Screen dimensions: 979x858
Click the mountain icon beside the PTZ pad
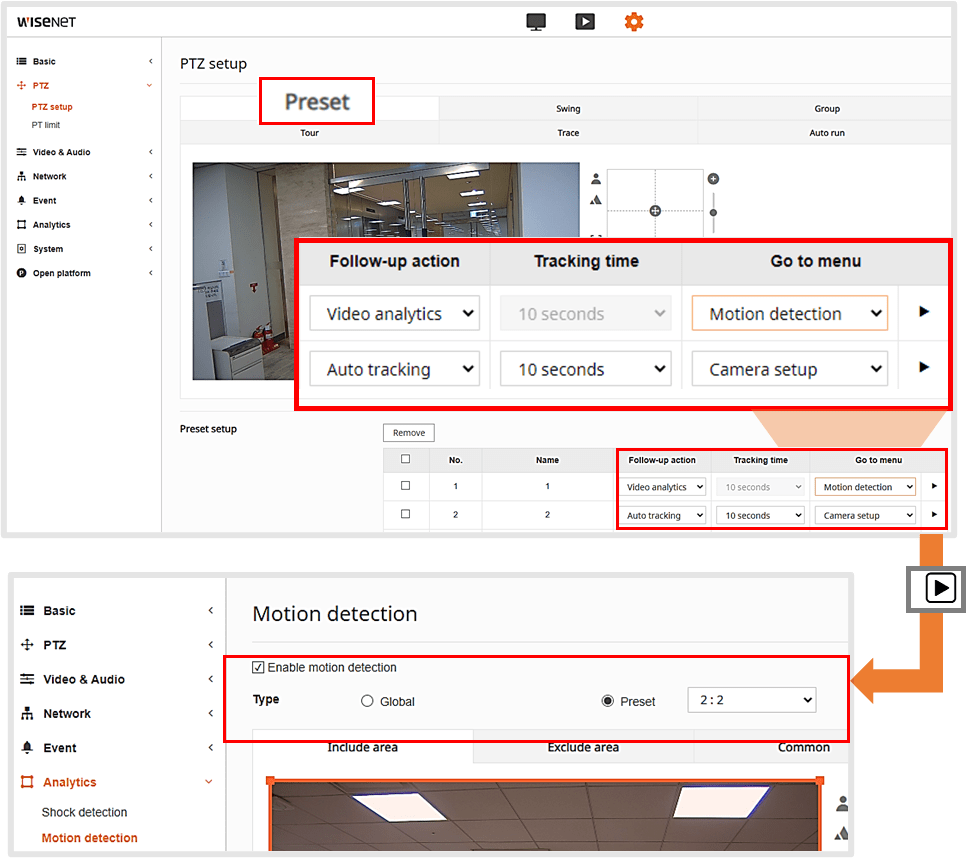pos(595,198)
